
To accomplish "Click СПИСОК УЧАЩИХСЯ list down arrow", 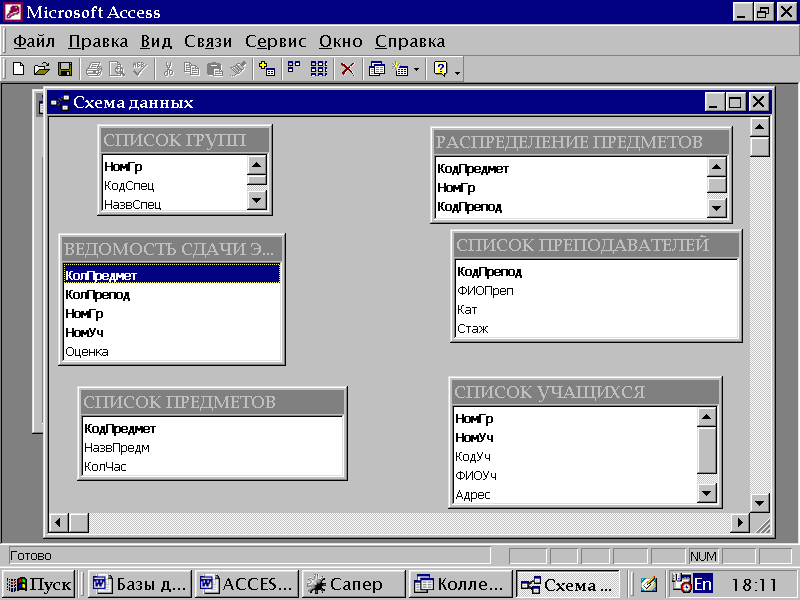I will 707,493.
